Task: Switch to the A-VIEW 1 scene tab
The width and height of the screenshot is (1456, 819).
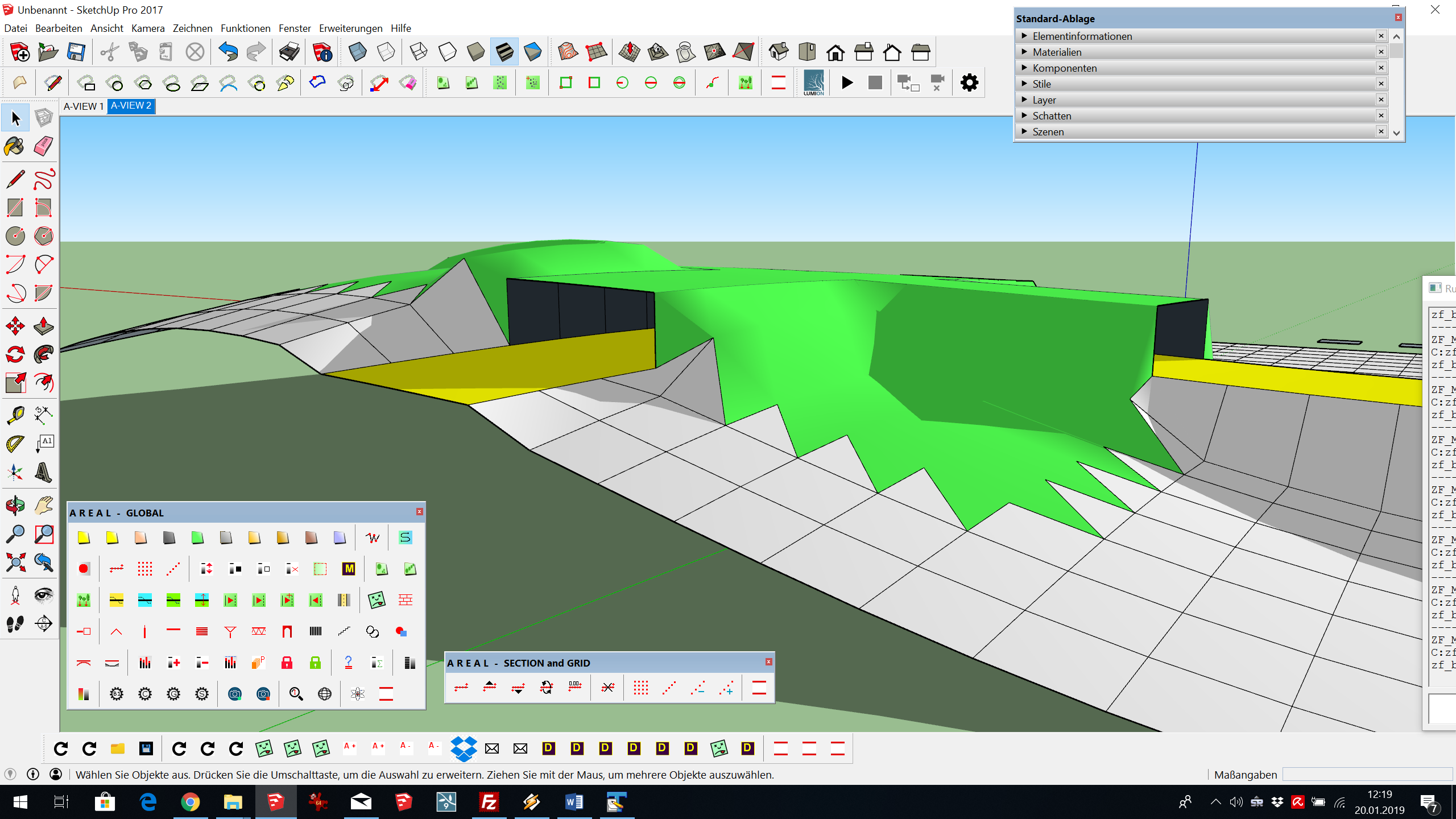Action: [x=83, y=106]
